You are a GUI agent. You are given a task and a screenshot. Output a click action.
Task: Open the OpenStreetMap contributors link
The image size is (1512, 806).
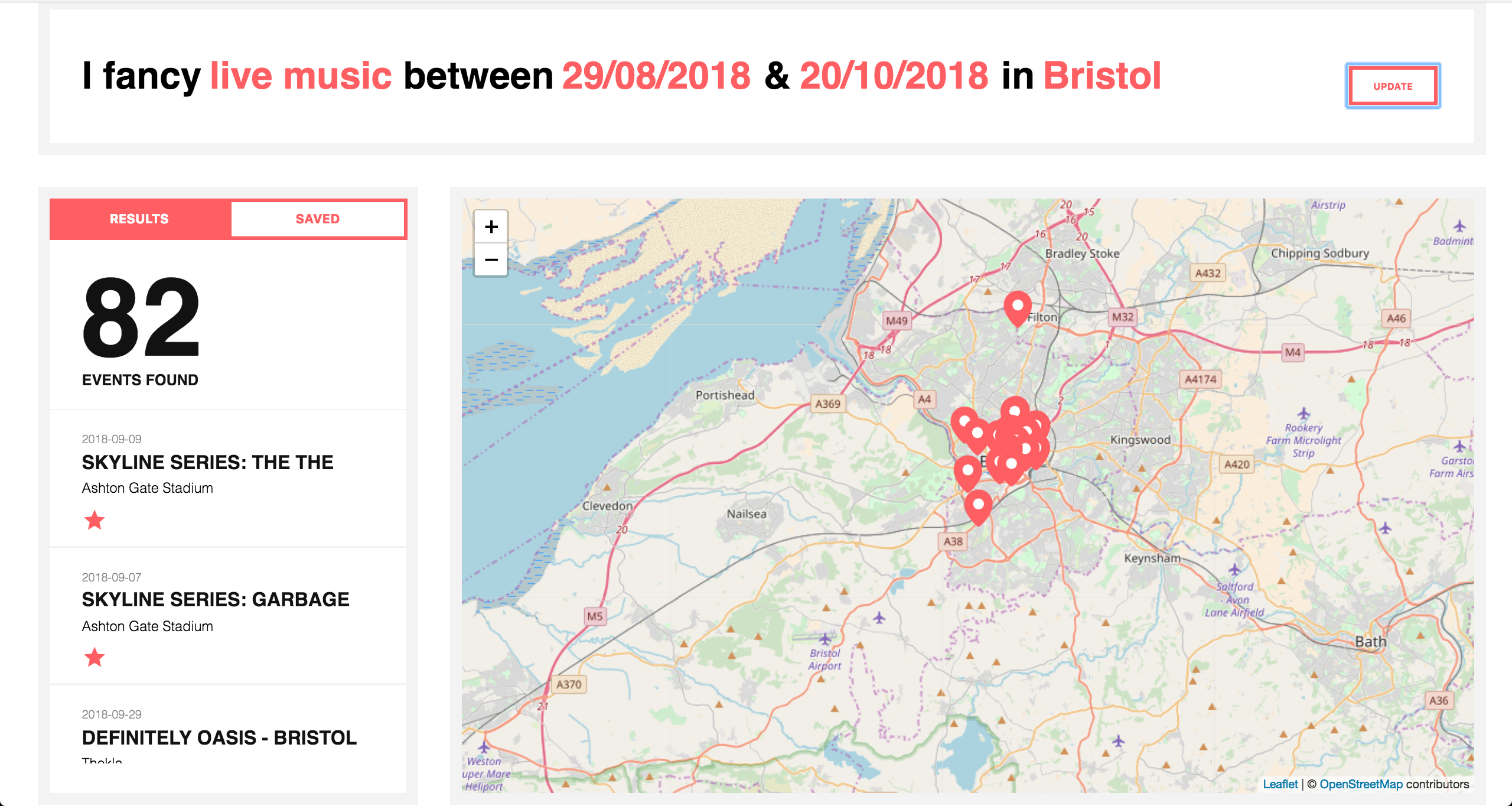(x=1361, y=784)
